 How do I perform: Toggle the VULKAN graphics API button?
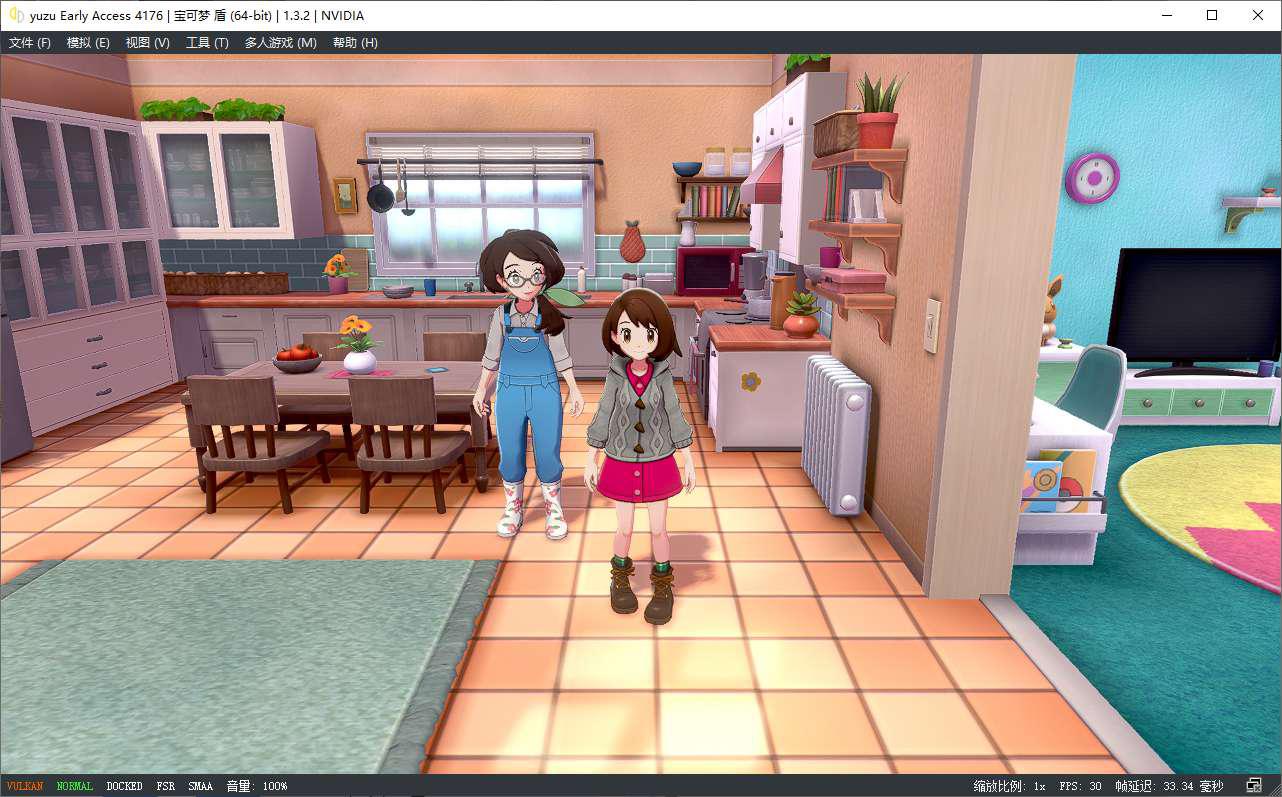[x=25, y=786]
